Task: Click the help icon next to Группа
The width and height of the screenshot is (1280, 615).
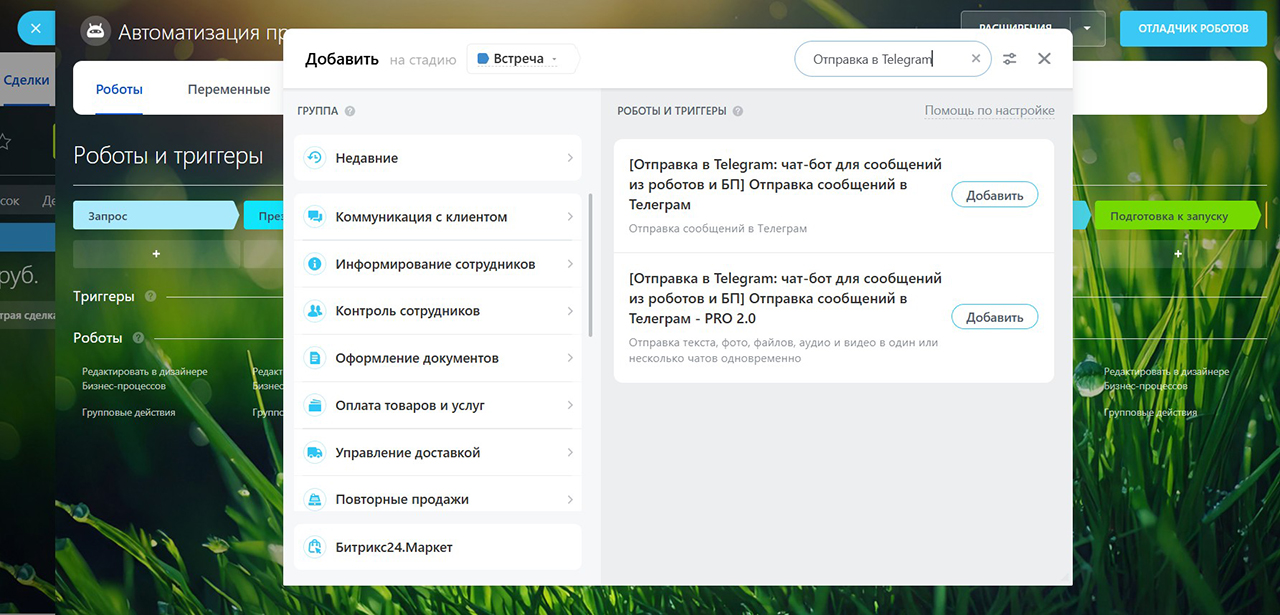Action: (x=350, y=112)
